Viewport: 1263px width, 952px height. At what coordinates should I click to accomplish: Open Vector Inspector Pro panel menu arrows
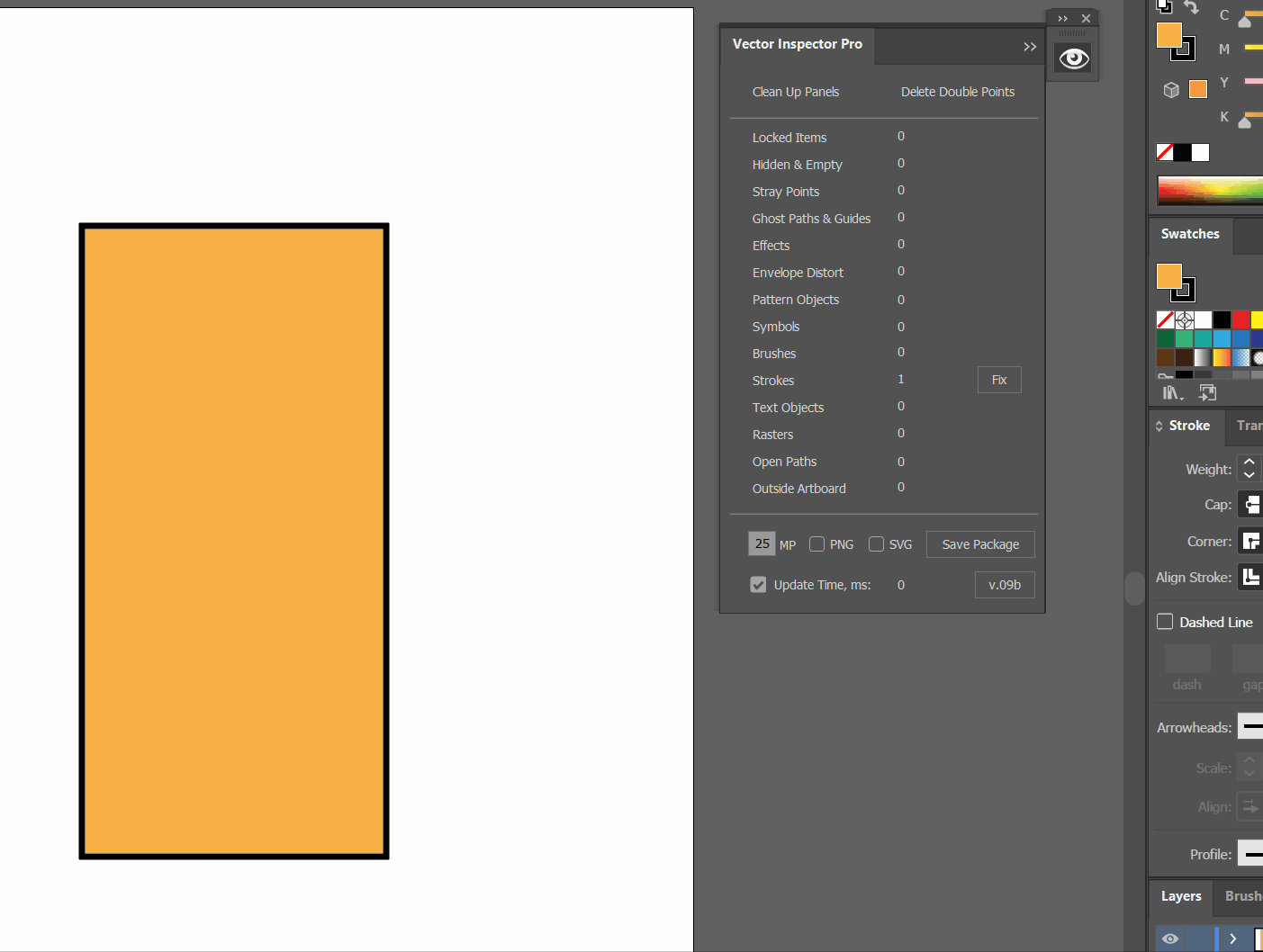(1030, 47)
